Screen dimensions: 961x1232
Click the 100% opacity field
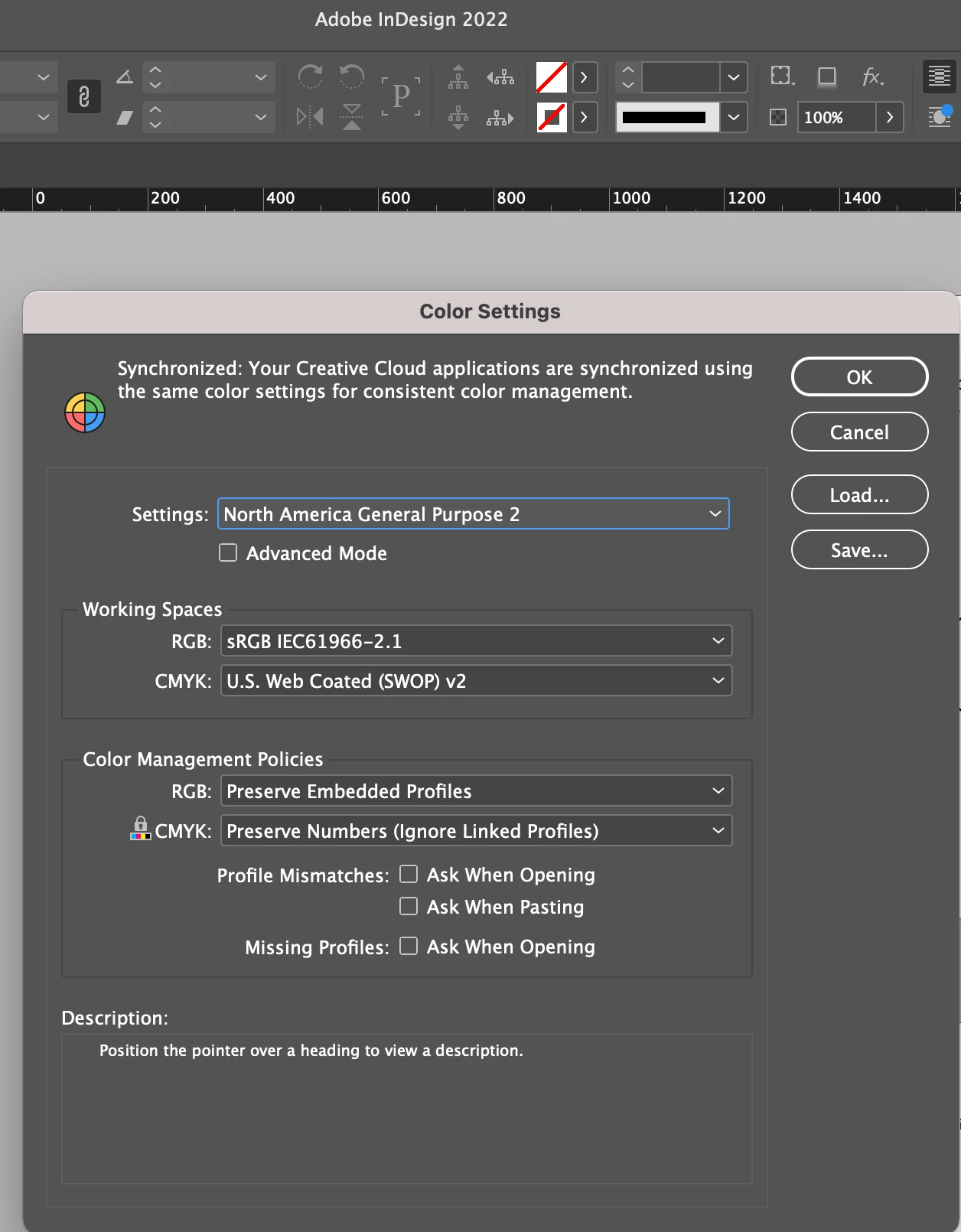click(836, 117)
